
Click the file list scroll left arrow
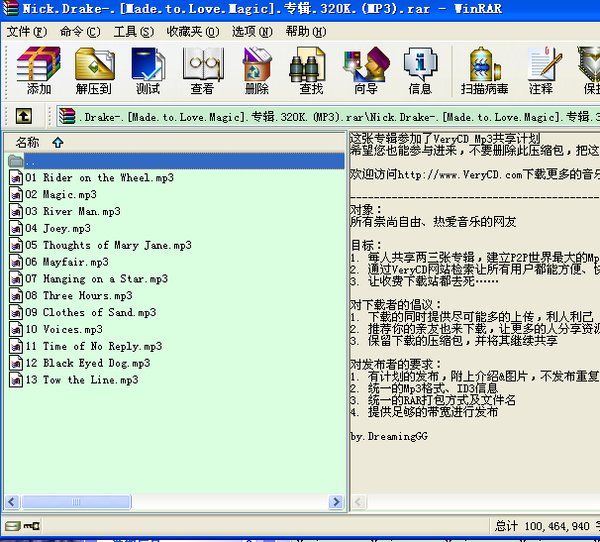[x=12, y=501]
